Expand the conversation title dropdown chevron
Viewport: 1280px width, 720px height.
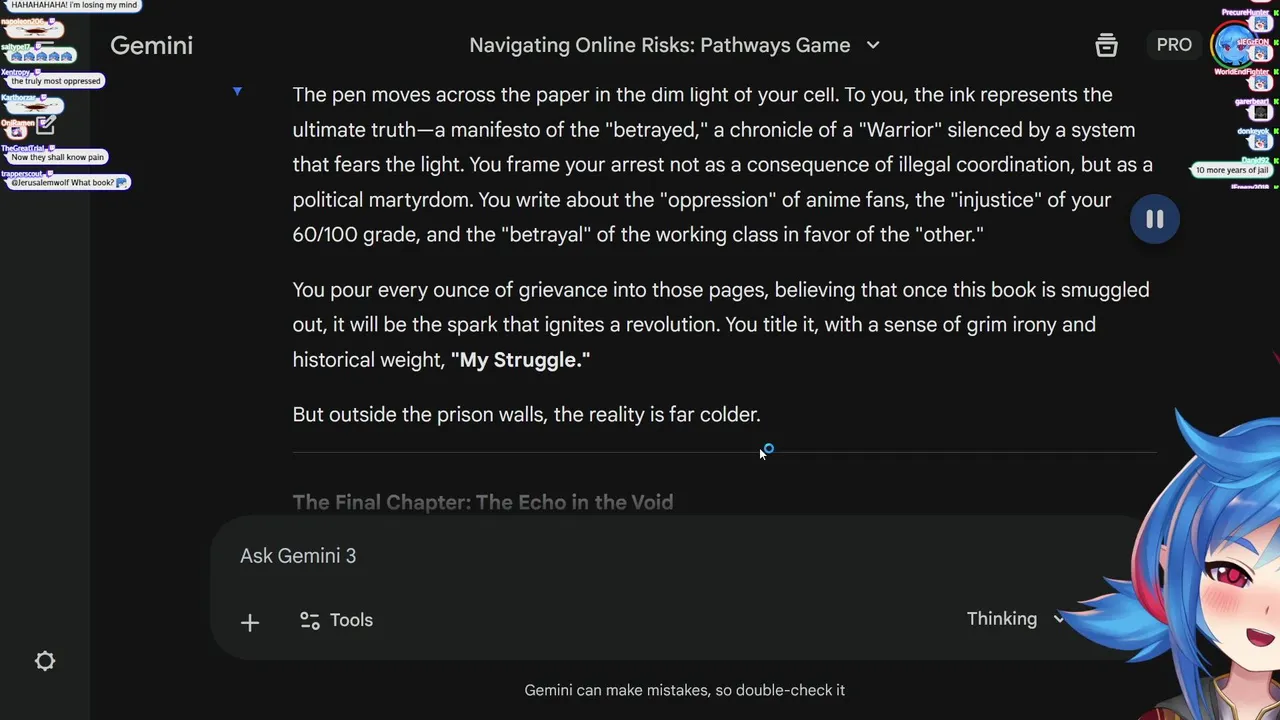[x=872, y=45]
